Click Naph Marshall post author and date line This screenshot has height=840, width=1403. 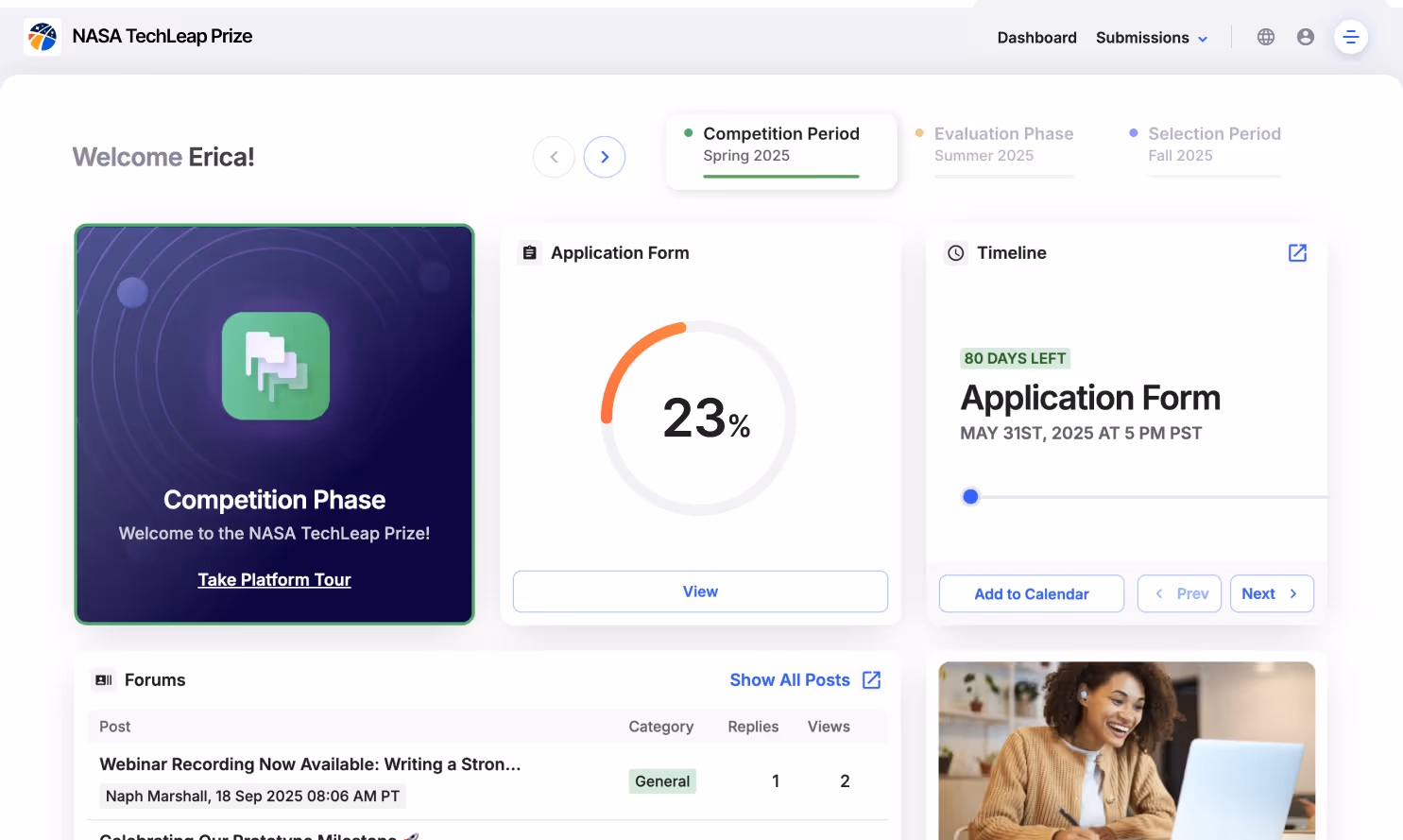point(252,797)
